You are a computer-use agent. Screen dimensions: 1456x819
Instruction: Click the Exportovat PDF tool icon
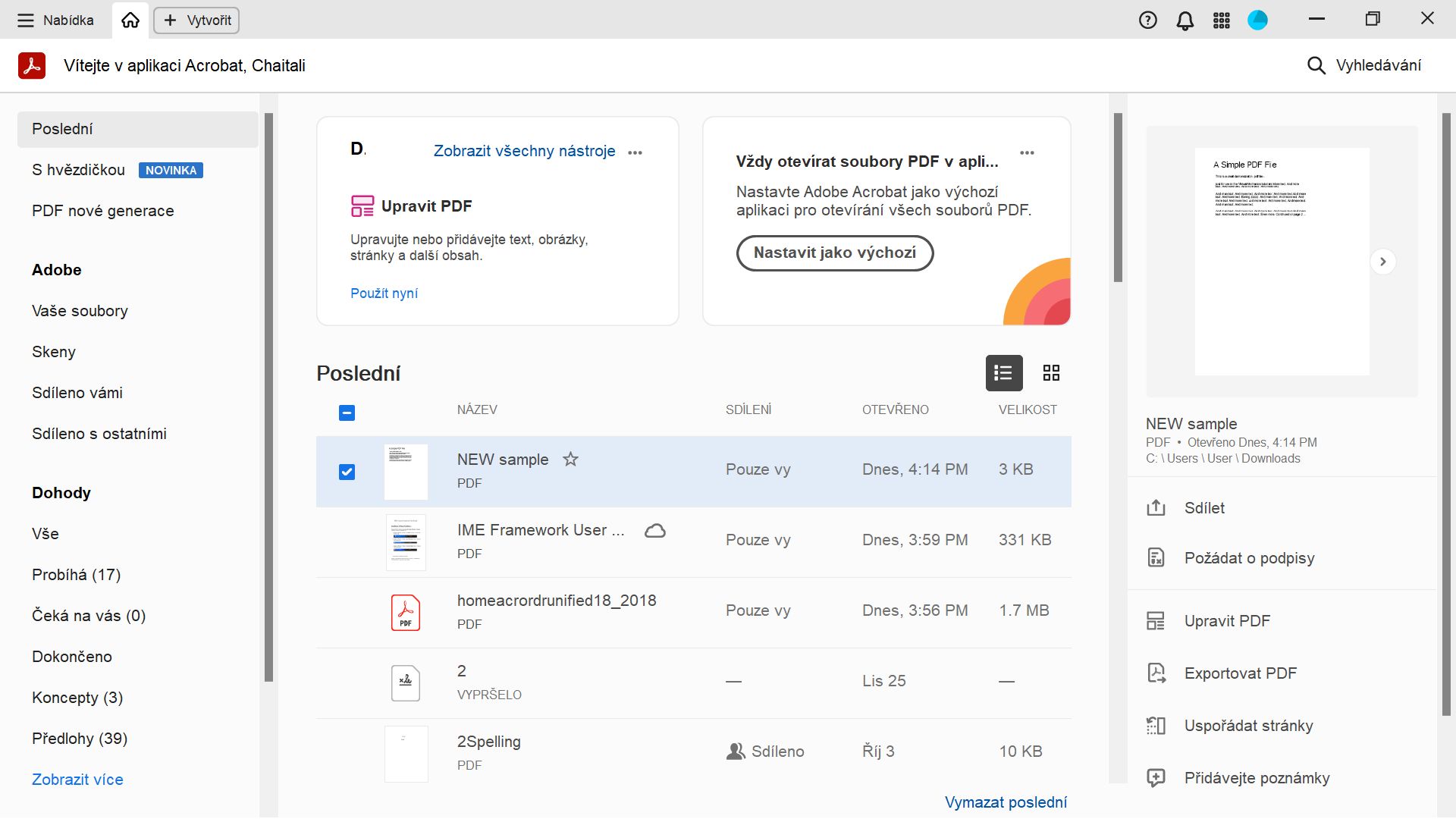pyautogui.click(x=1156, y=673)
